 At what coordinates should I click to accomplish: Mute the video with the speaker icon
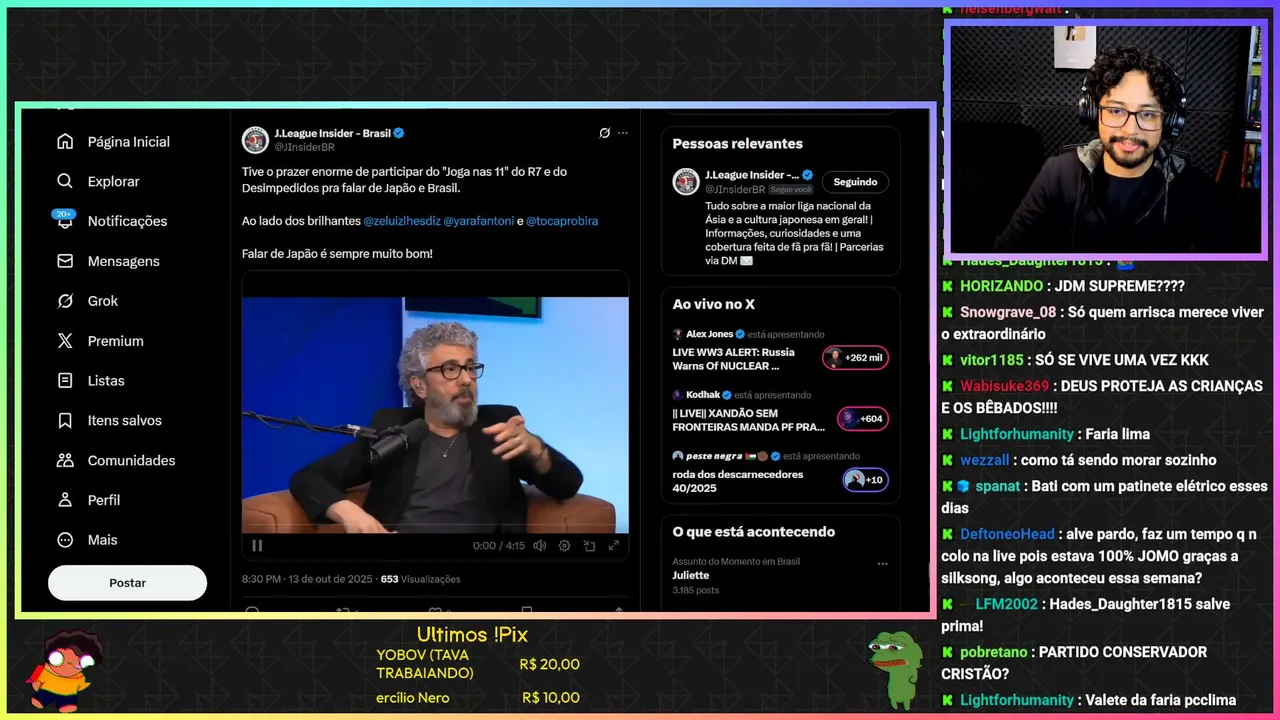[540, 545]
